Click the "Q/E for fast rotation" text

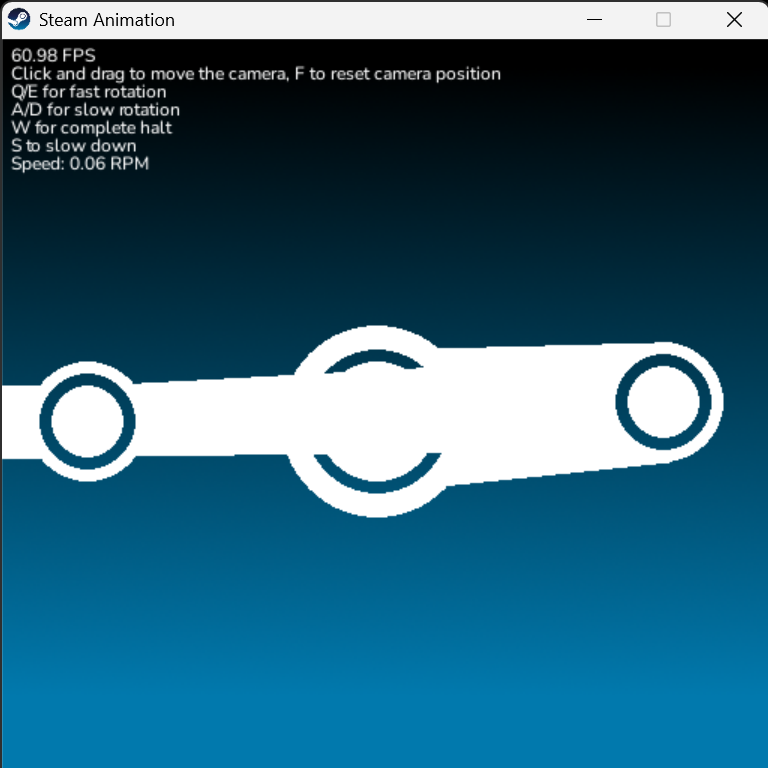(89, 92)
